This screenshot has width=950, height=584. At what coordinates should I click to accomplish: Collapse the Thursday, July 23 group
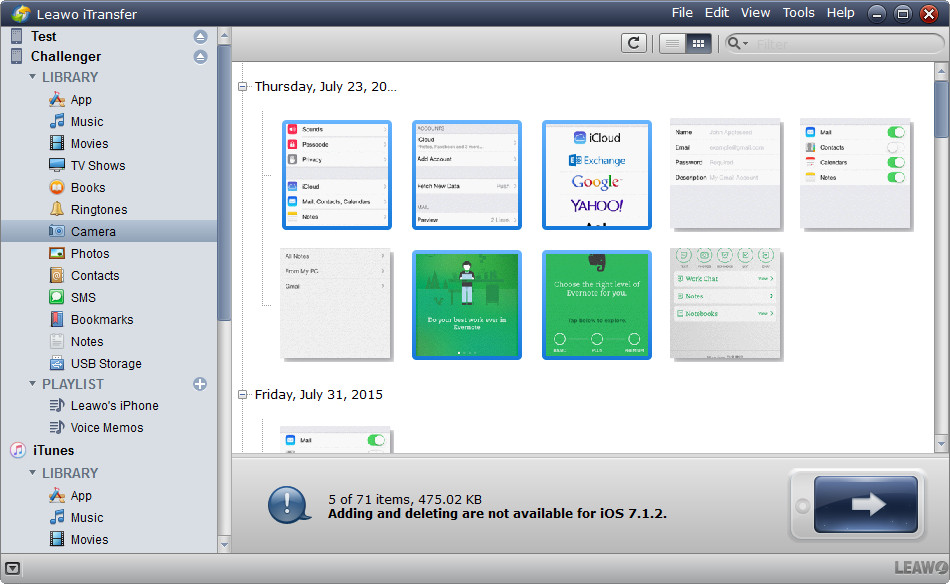(241, 86)
